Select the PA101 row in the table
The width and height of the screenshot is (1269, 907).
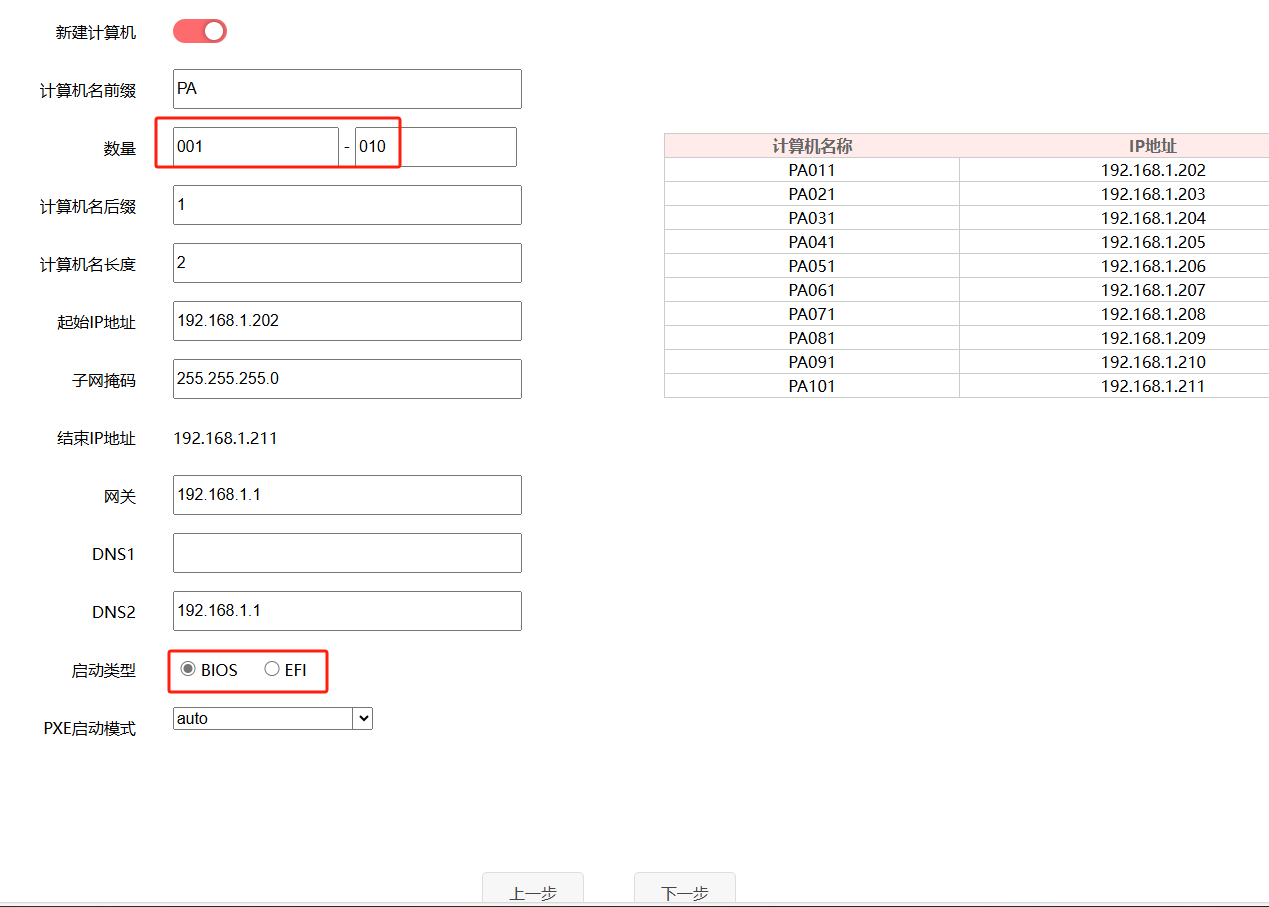pyautogui.click(x=812, y=386)
